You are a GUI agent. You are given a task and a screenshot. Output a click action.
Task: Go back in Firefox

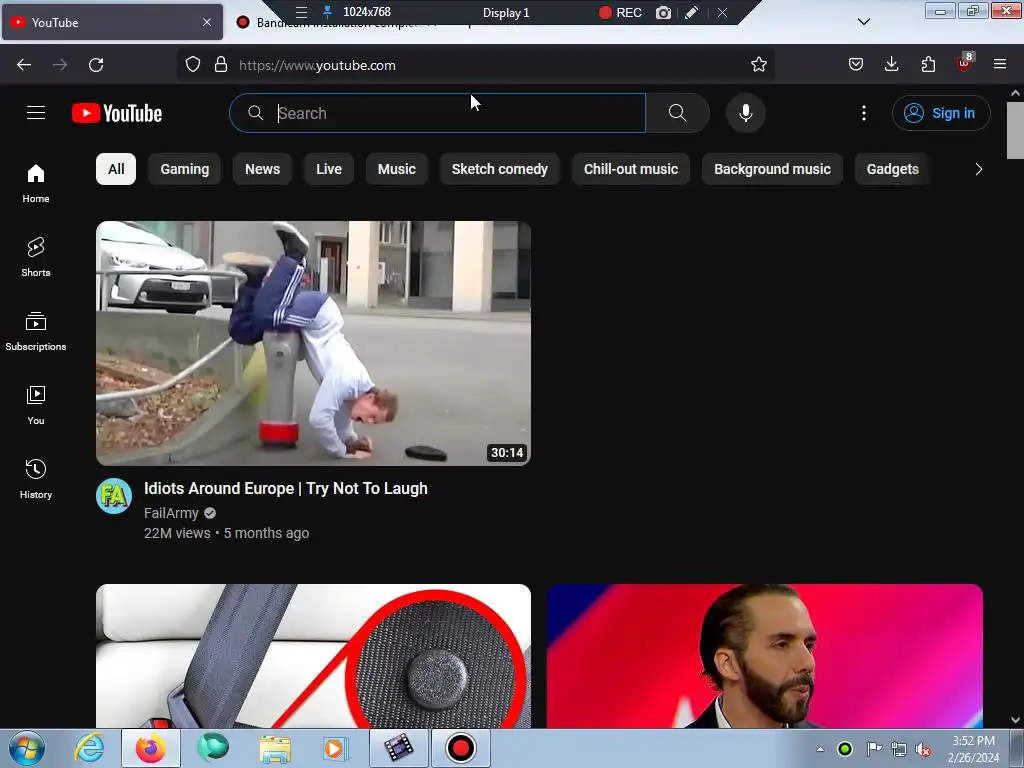click(24, 65)
